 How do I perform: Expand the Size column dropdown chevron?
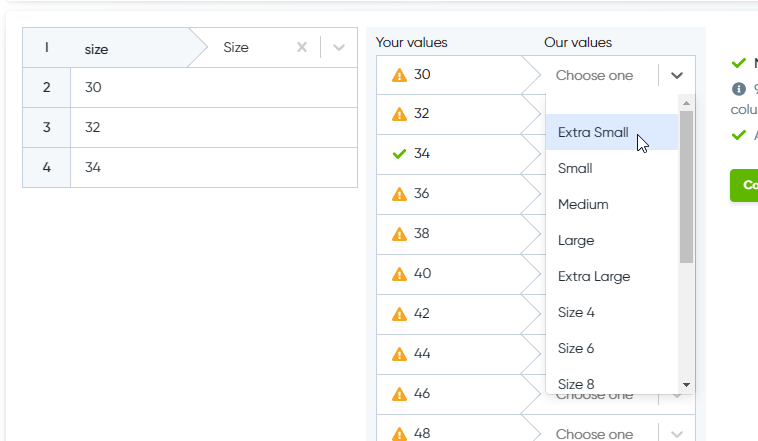(x=339, y=47)
